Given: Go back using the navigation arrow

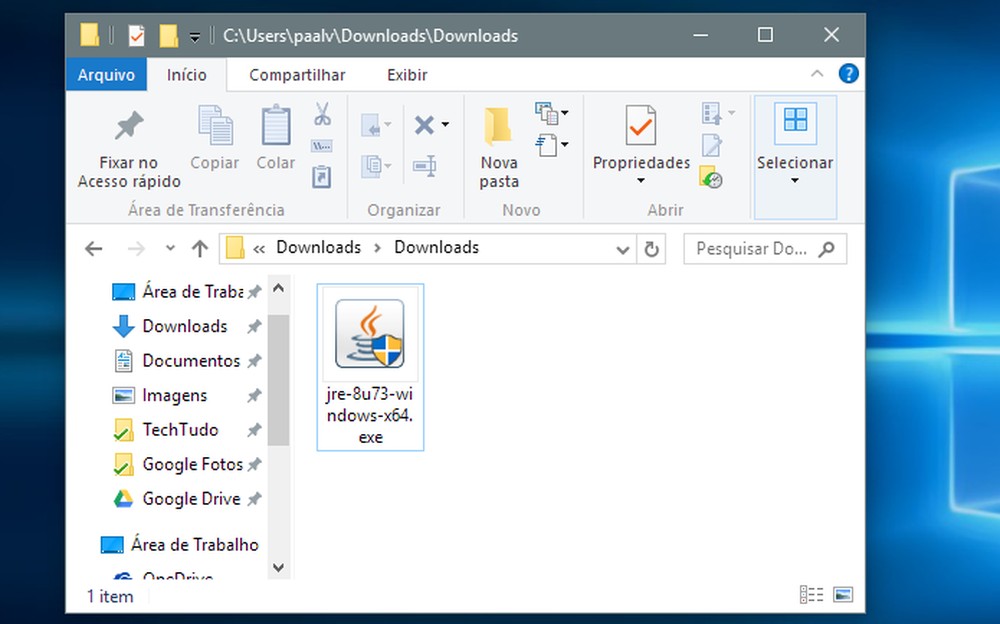Looking at the screenshot, I should [93, 248].
